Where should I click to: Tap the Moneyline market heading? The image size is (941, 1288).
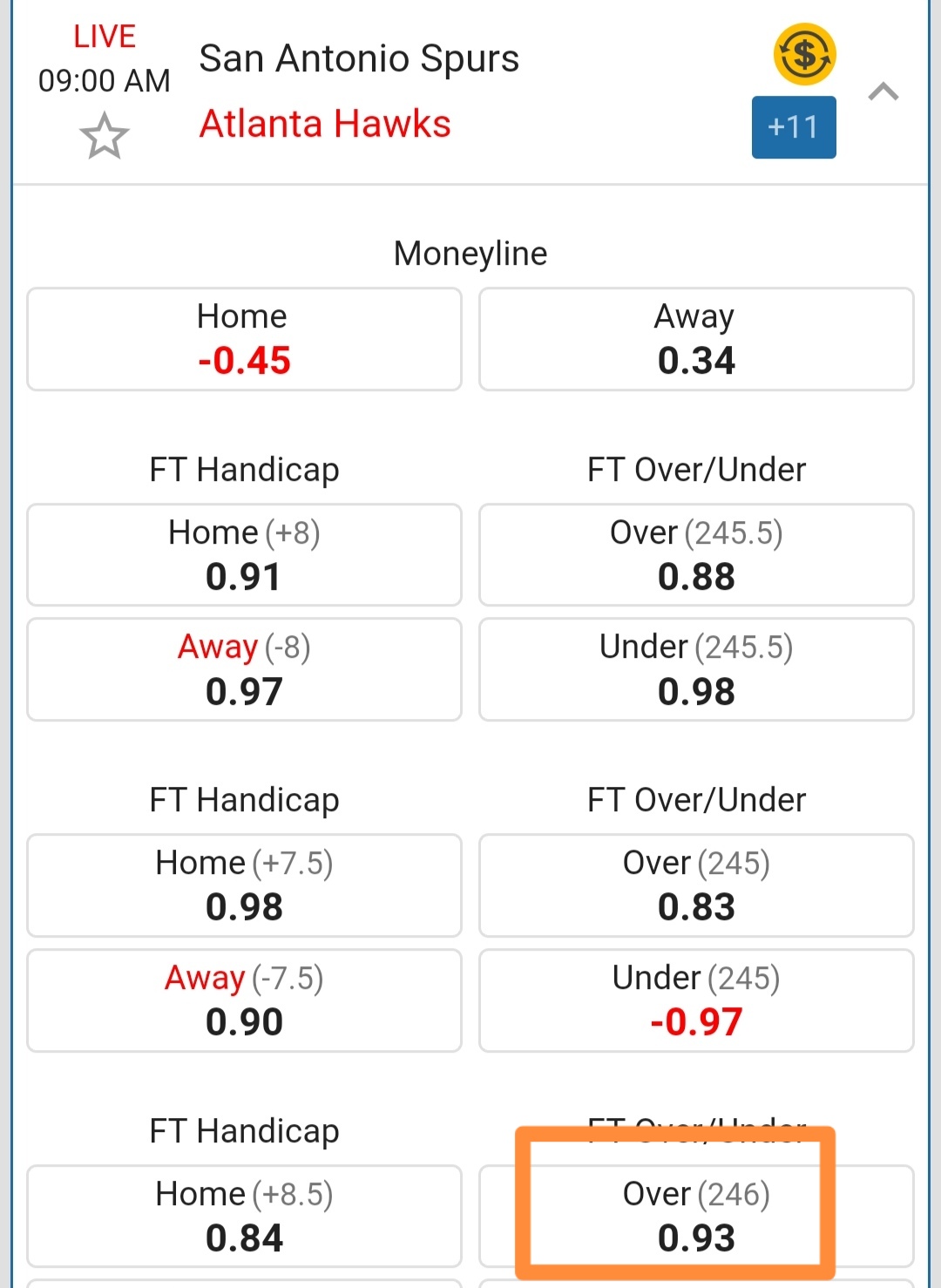click(470, 254)
